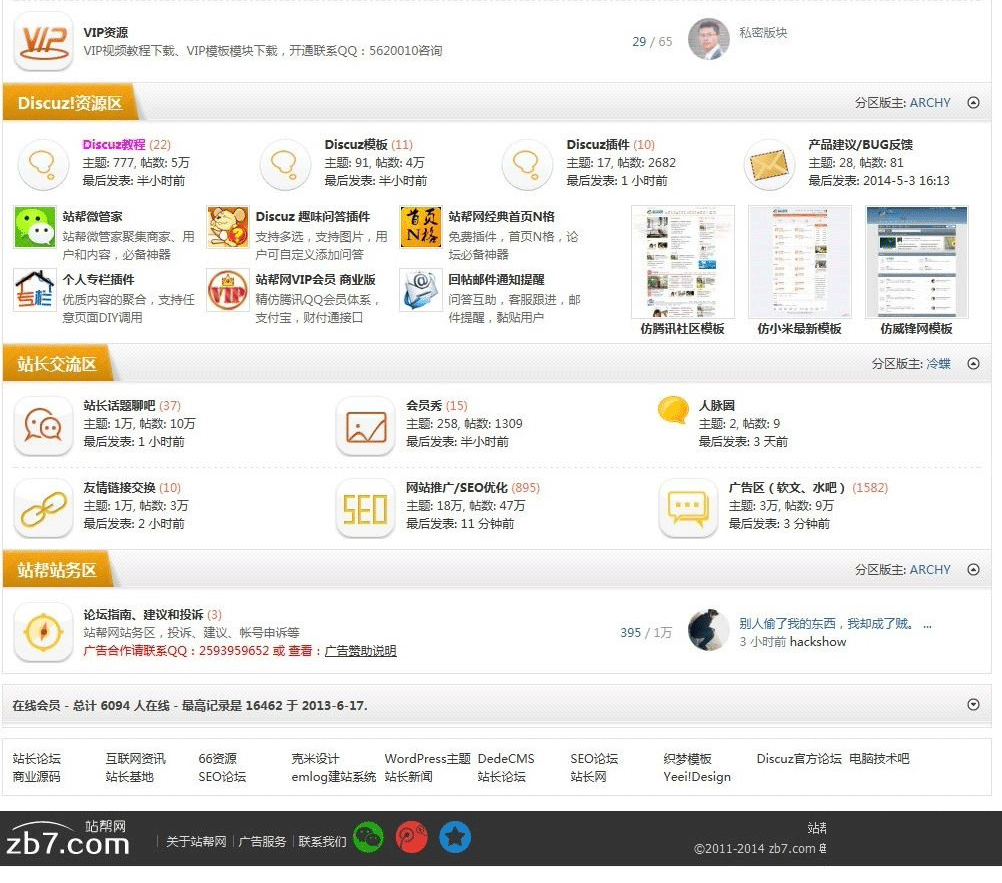Click the 广告区 message bubble icon

(x=688, y=509)
